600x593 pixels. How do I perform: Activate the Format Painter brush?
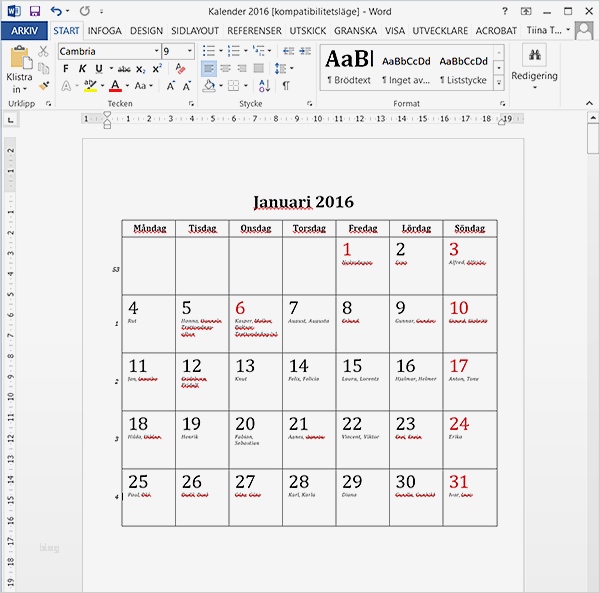point(44,85)
